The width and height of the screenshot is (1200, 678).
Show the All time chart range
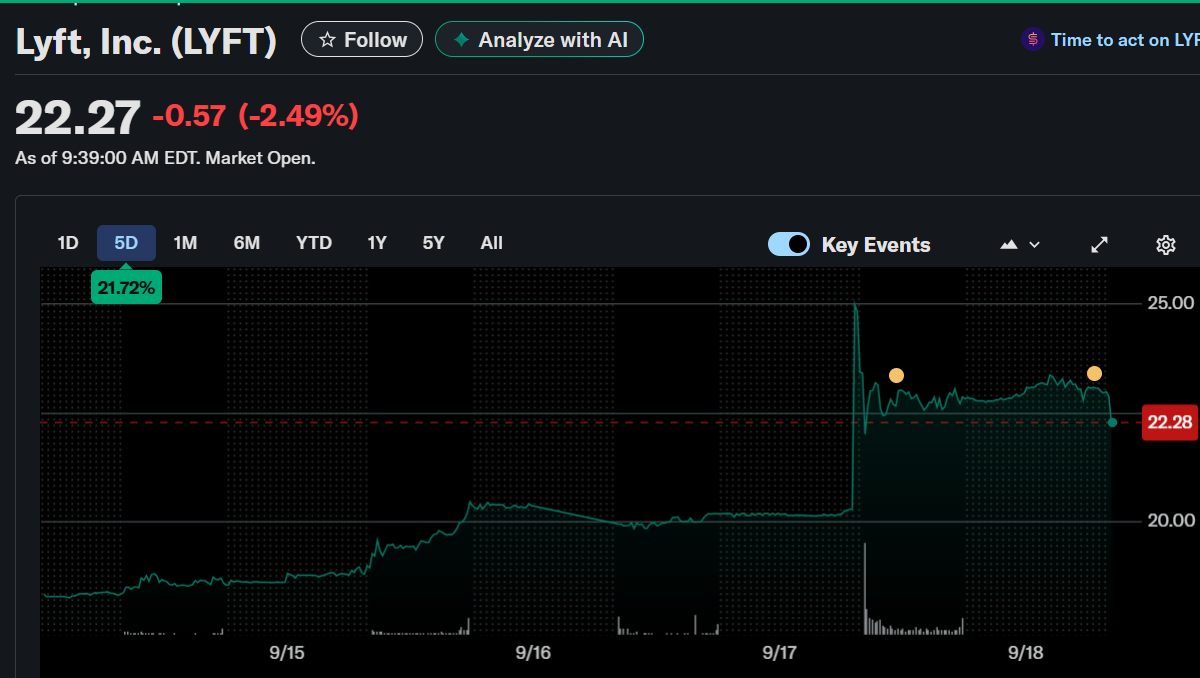[492, 243]
